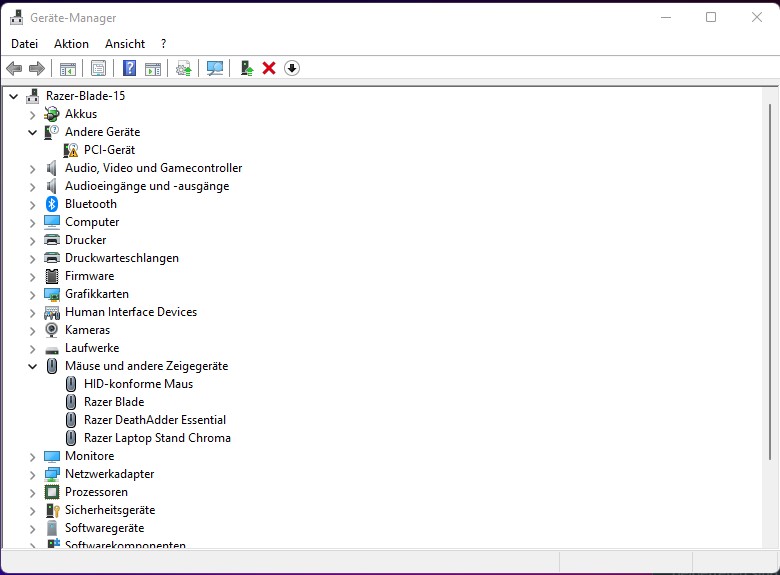This screenshot has width=780, height=575.
Task: Expand the Grafikkarten category
Action: (33, 295)
